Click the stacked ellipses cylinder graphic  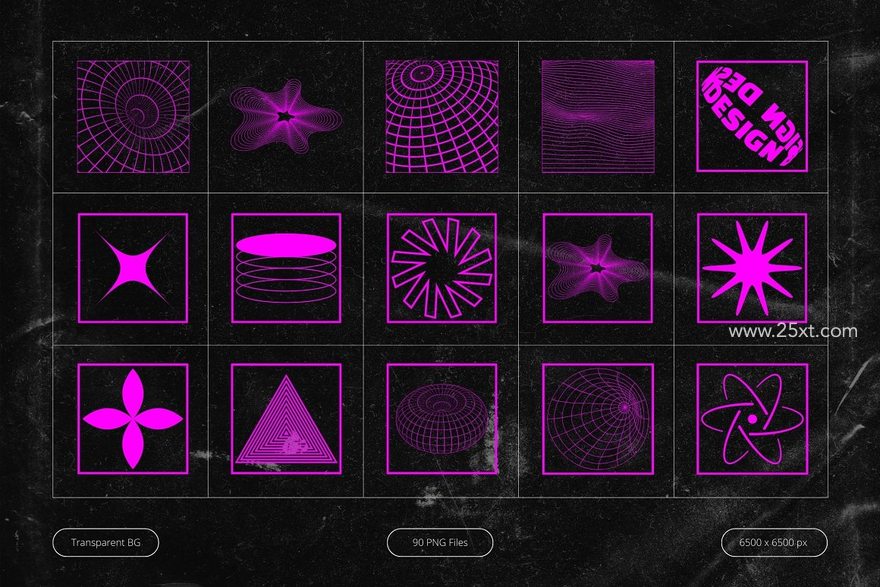[286, 268]
